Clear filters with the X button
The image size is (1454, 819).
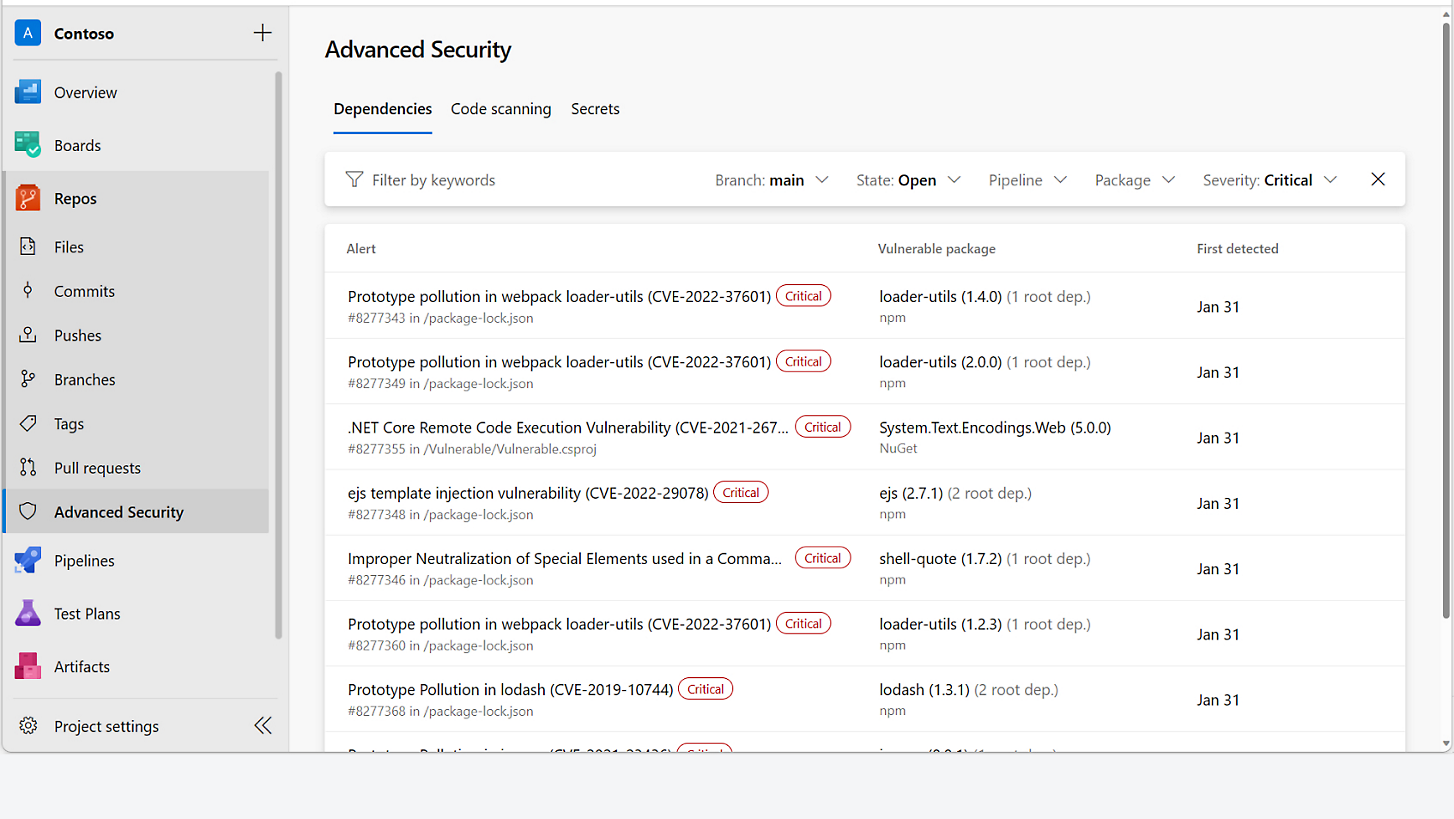click(x=1378, y=180)
